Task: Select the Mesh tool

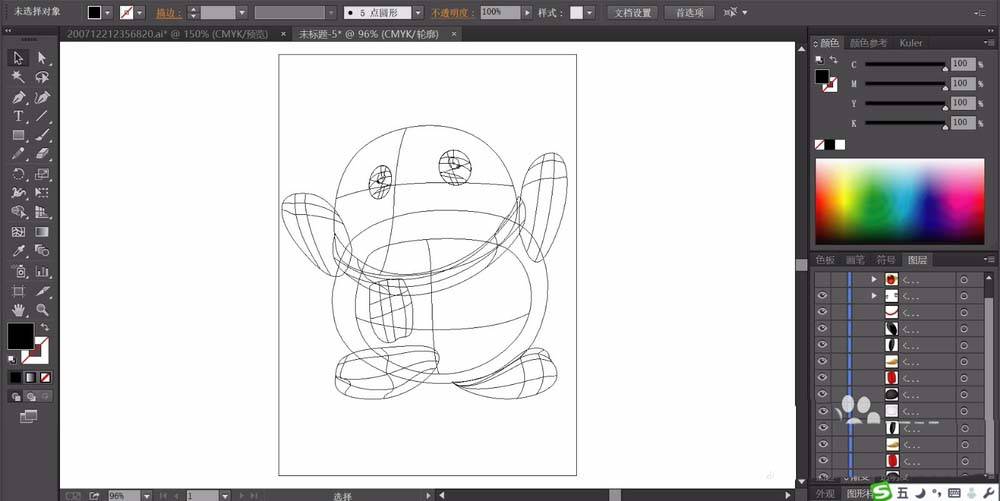Action: [x=18, y=232]
